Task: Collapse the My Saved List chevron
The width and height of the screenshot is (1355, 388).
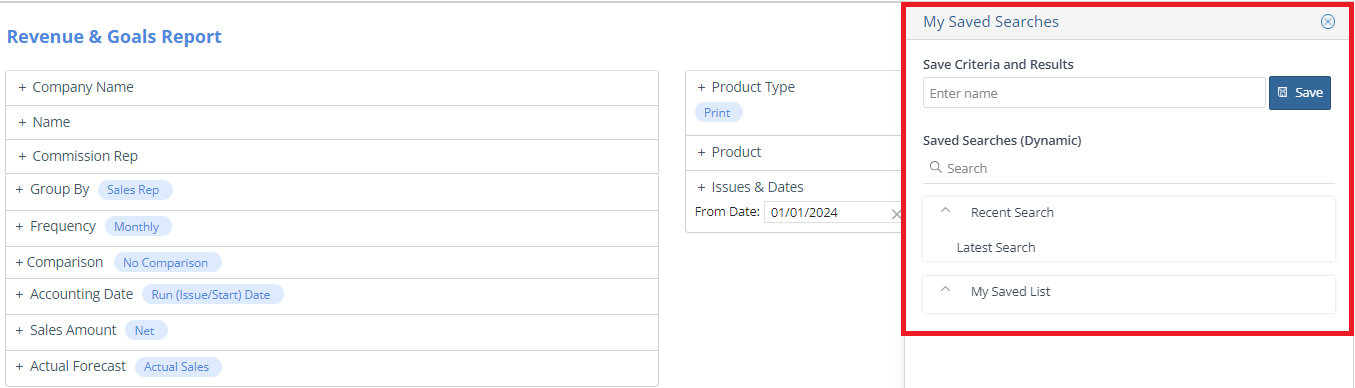Action: coord(945,291)
